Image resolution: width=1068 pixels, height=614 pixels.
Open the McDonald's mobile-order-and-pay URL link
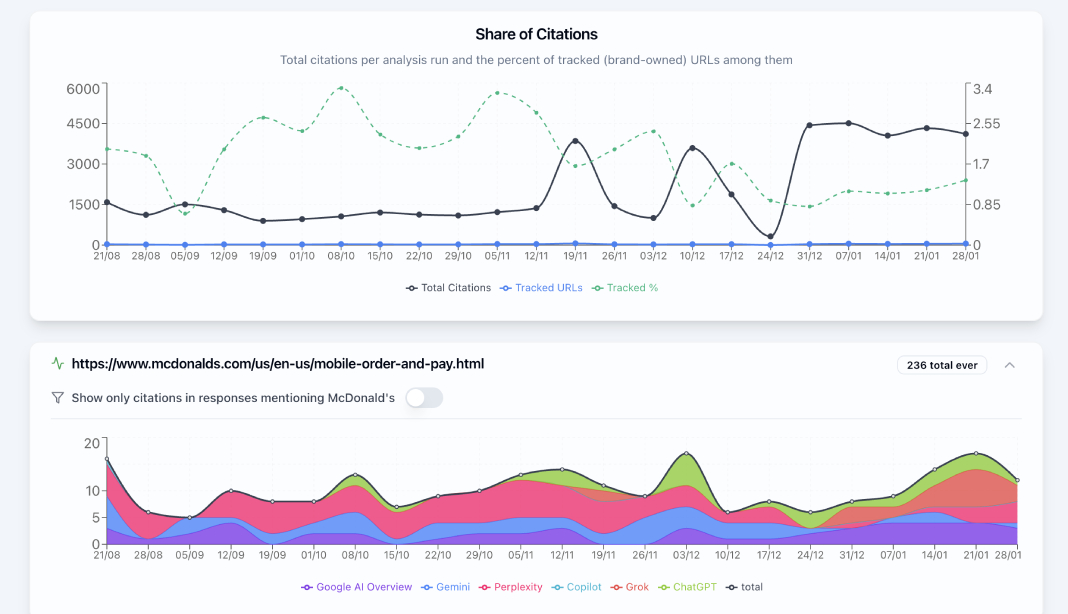pos(277,364)
